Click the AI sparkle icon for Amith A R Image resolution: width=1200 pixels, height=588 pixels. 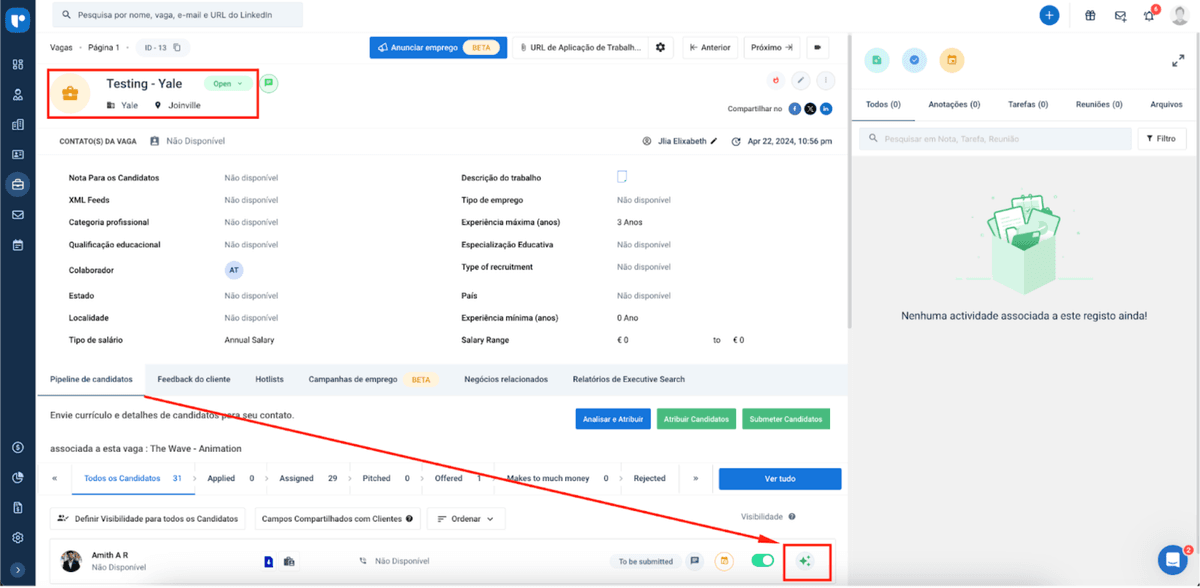804,561
